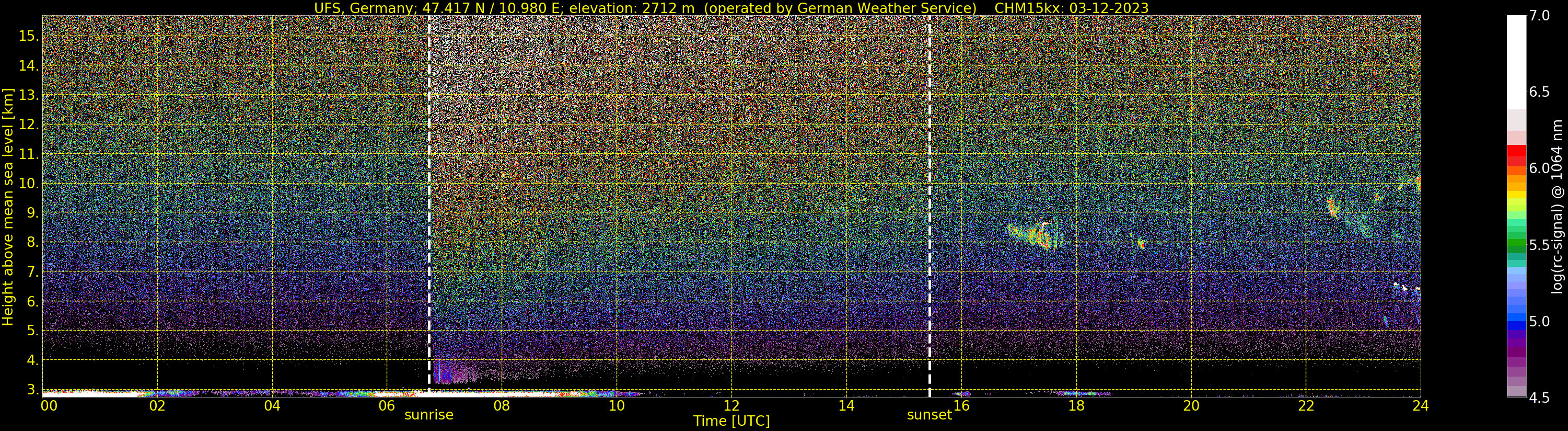Image resolution: width=1568 pixels, height=431 pixels.
Task: Click the 'Height above mean sea level [km]' axis title
Action: click(x=8, y=207)
